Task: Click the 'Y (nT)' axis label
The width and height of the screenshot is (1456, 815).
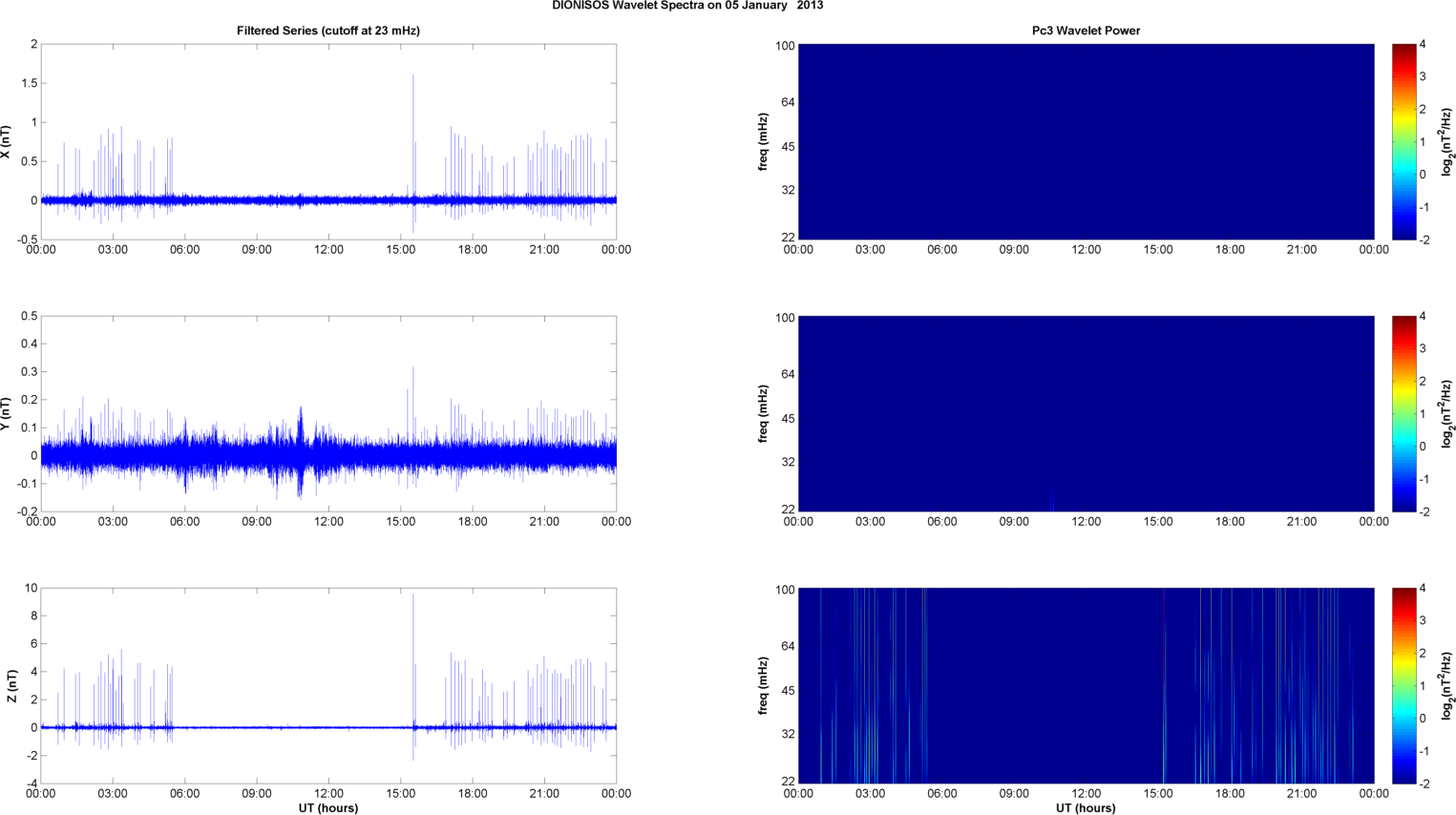Action: click(x=6, y=414)
